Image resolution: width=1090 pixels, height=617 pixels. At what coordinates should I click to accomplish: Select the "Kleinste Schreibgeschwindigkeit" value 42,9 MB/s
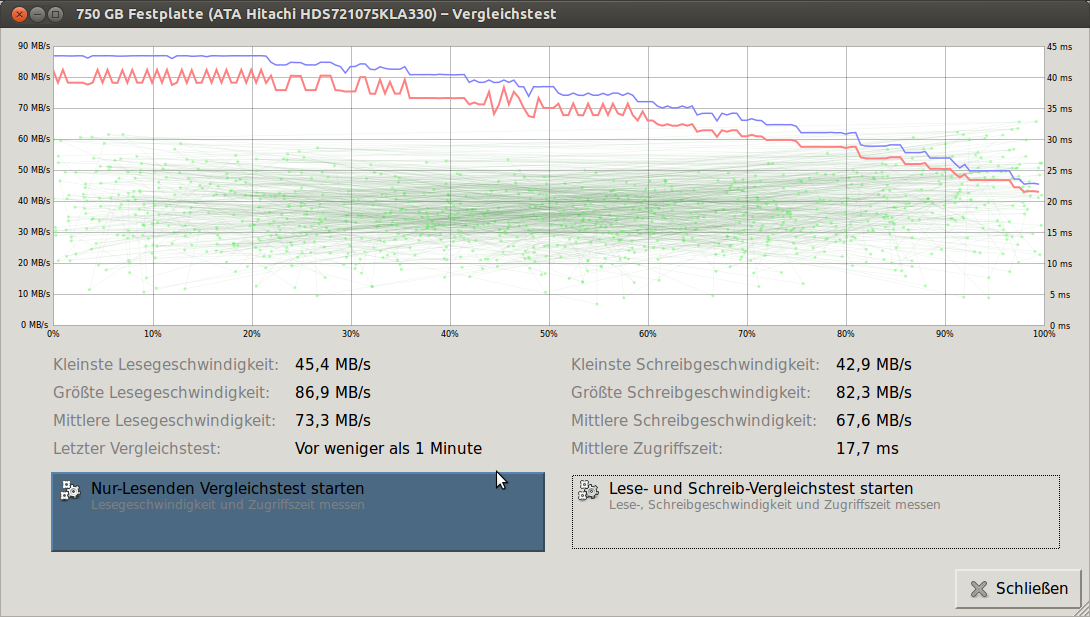[873, 365]
